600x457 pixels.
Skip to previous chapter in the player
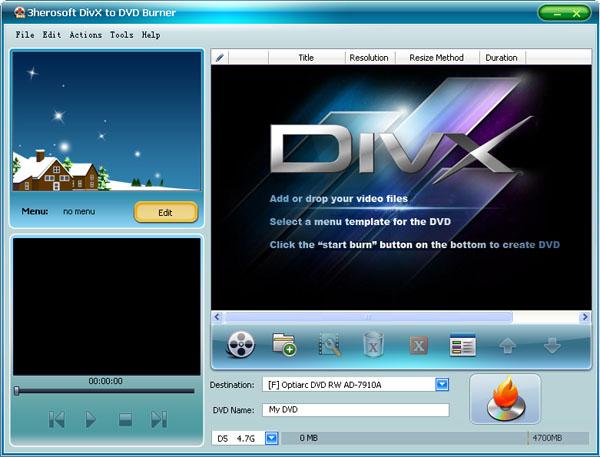coord(57,419)
